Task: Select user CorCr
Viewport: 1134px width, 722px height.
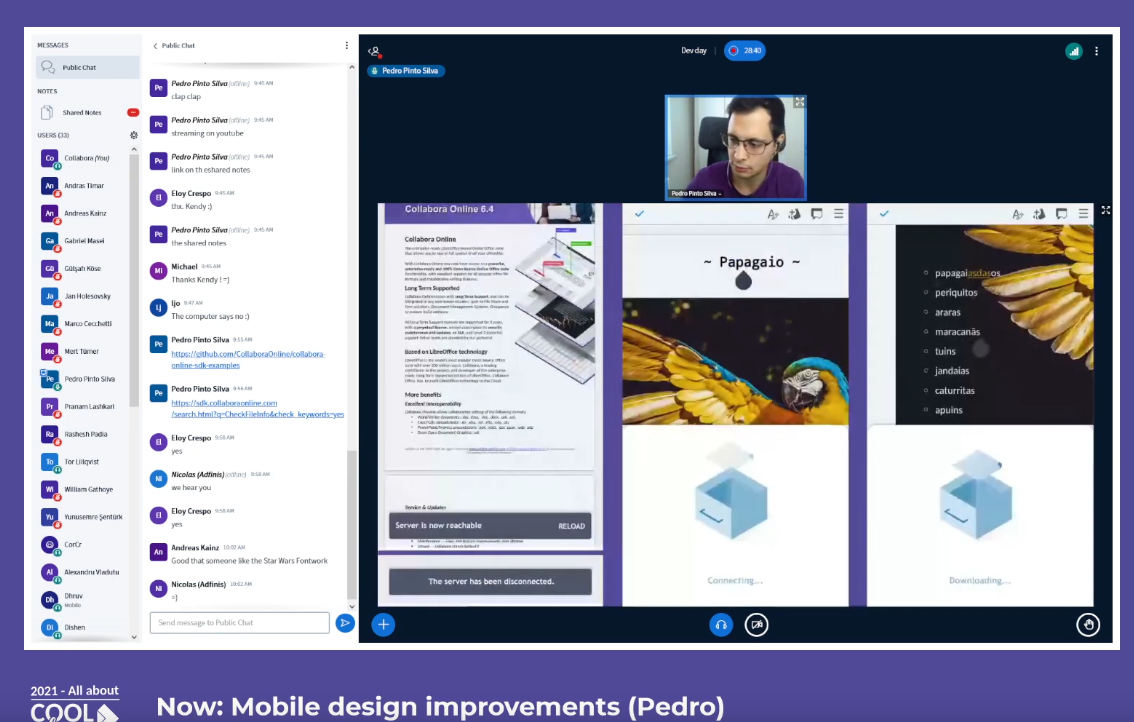Action: click(x=83, y=544)
